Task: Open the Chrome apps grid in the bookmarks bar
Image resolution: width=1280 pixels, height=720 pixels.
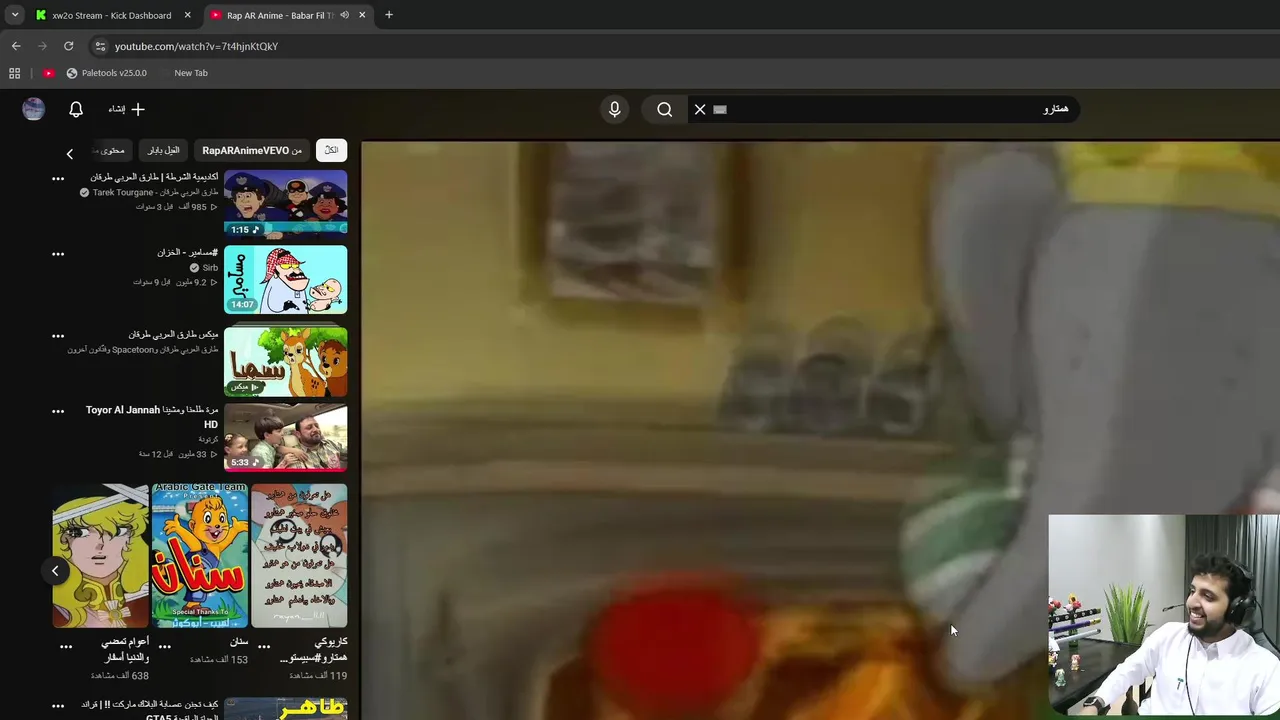Action: tap(14, 73)
